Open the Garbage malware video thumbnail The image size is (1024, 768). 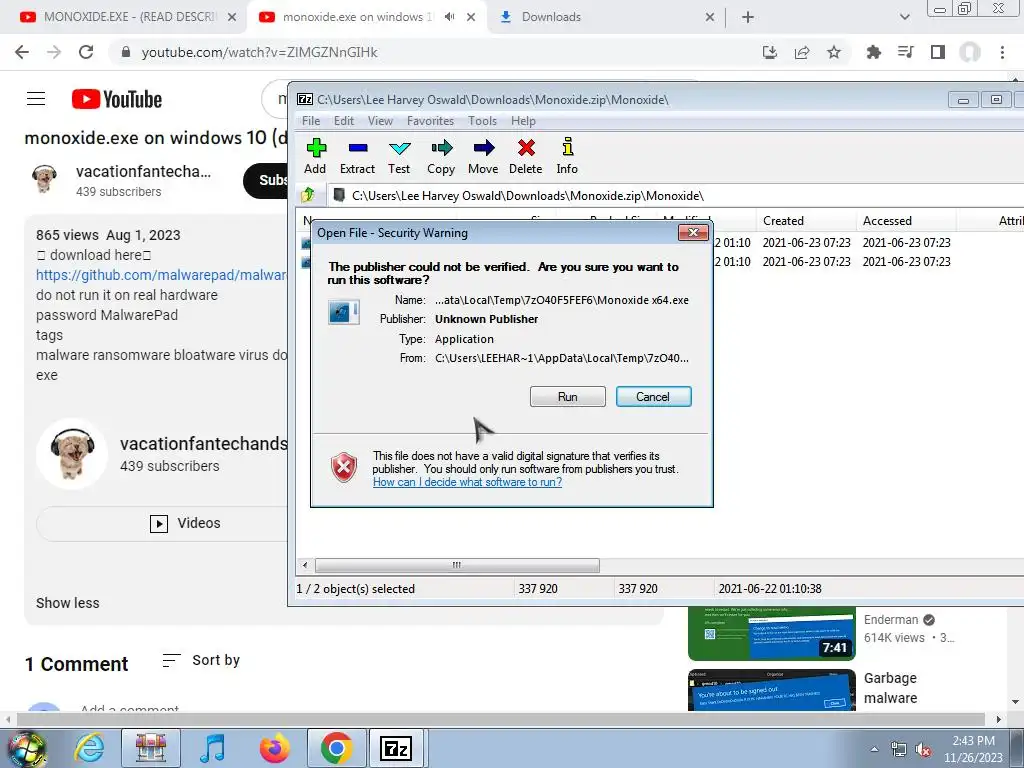pos(772,690)
